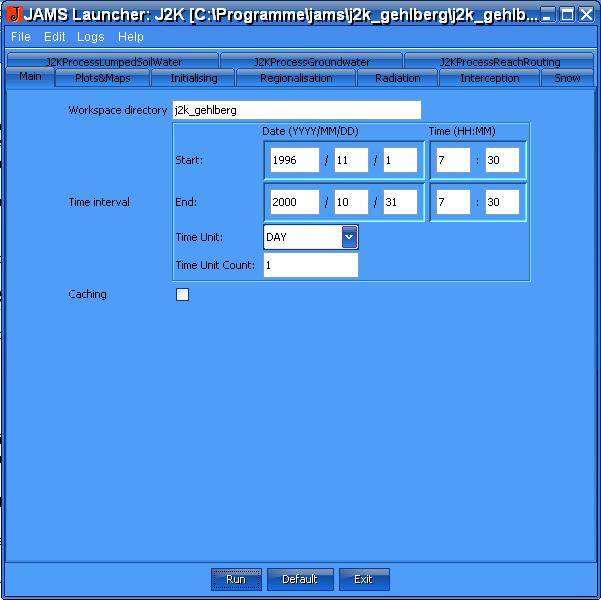Expand the Time Unit dropdown

pos(349,237)
